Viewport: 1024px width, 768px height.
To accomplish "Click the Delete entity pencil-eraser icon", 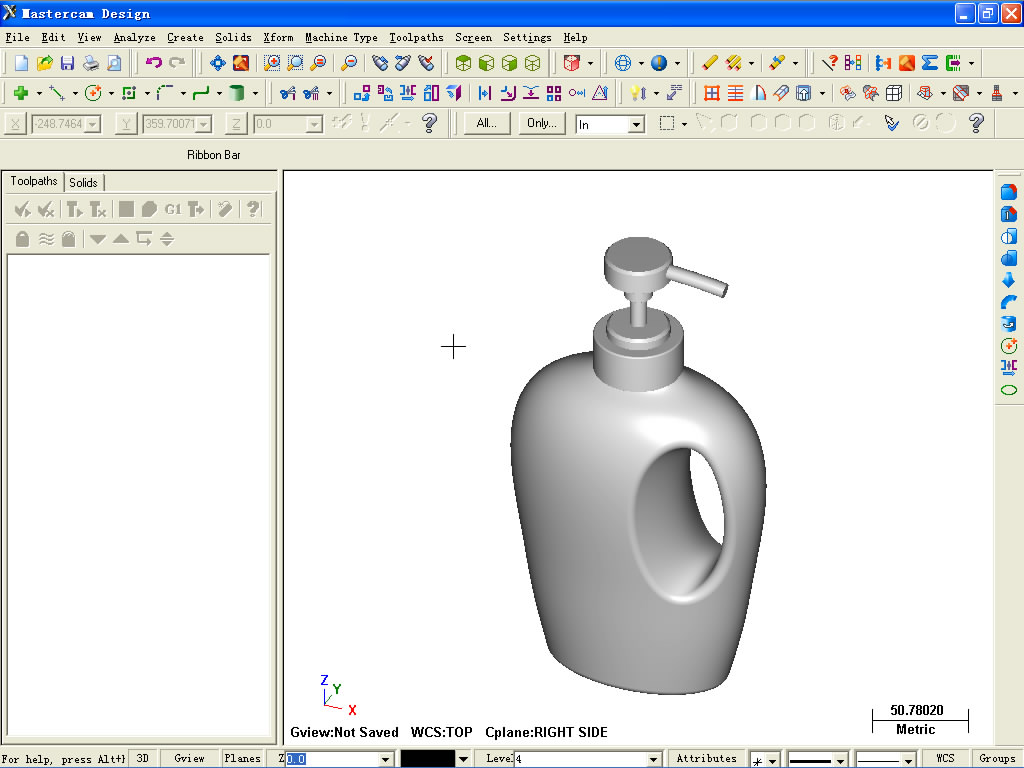I will pyautogui.click(x=709, y=63).
